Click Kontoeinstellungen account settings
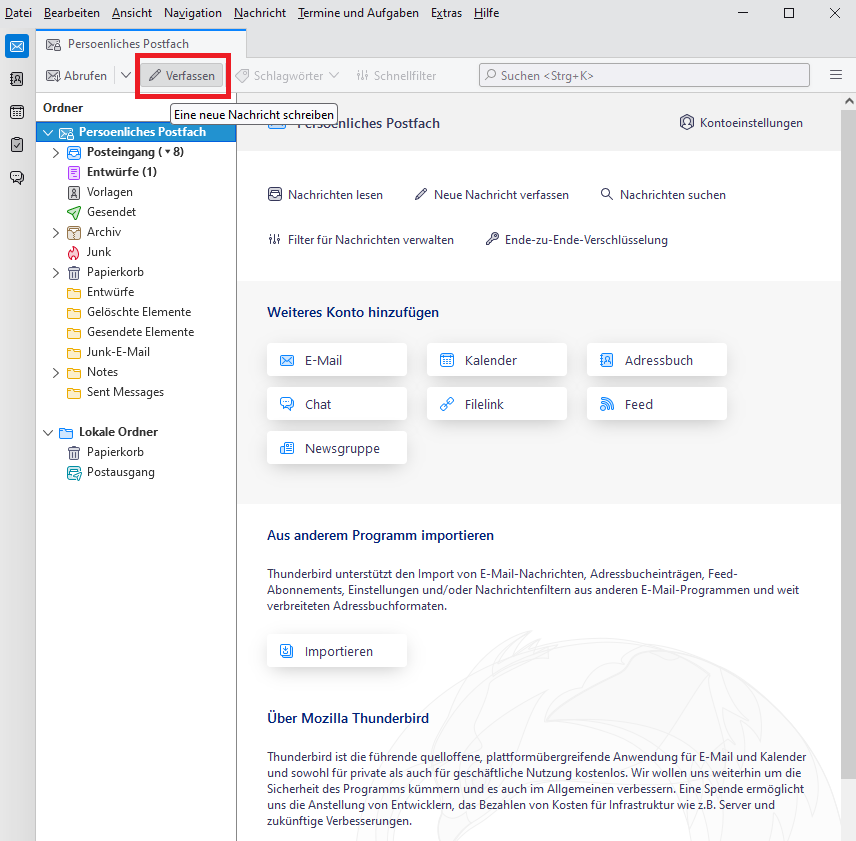The image size is (856, 841). pyautogui.click(x=741, y=123)
